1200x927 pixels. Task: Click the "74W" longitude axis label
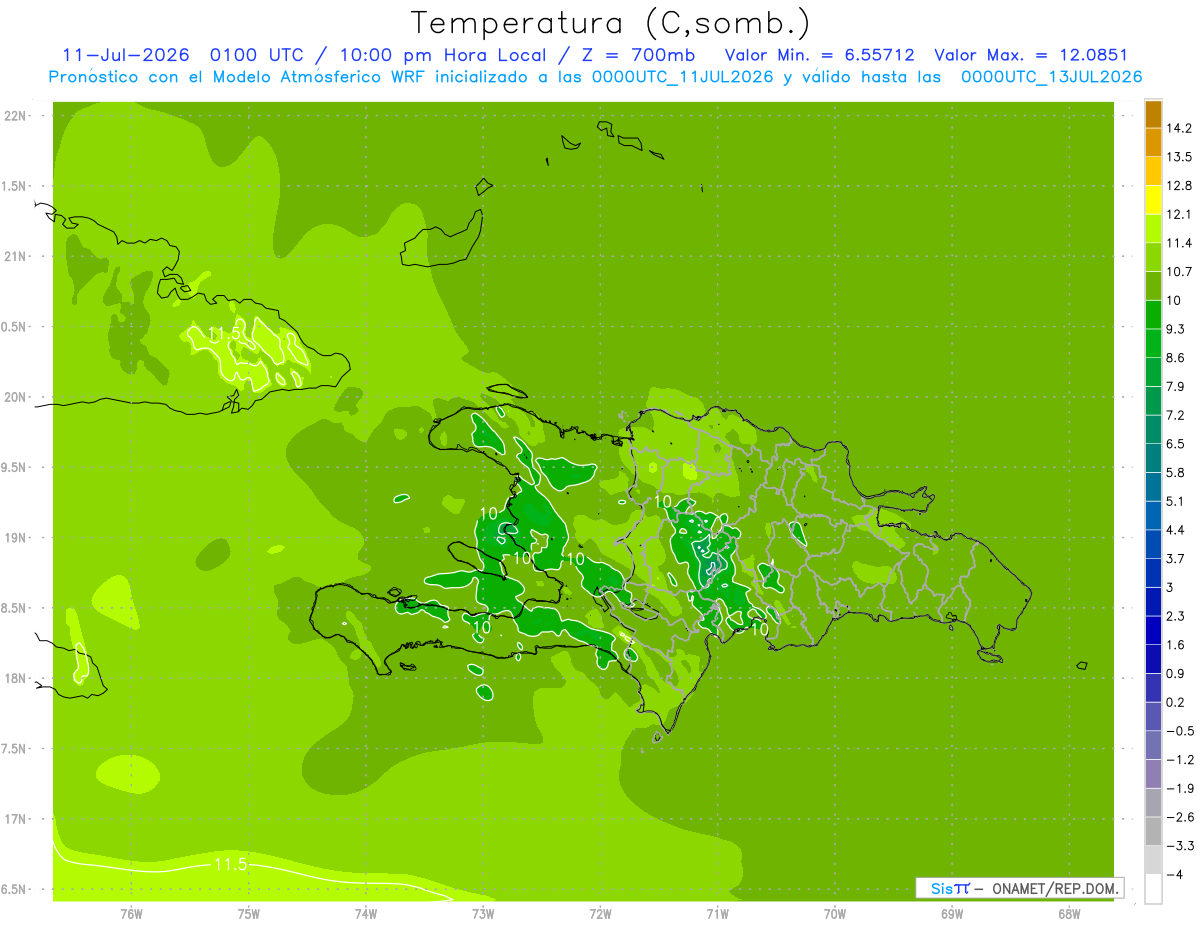pyautogui.click(x=366, y=914)
